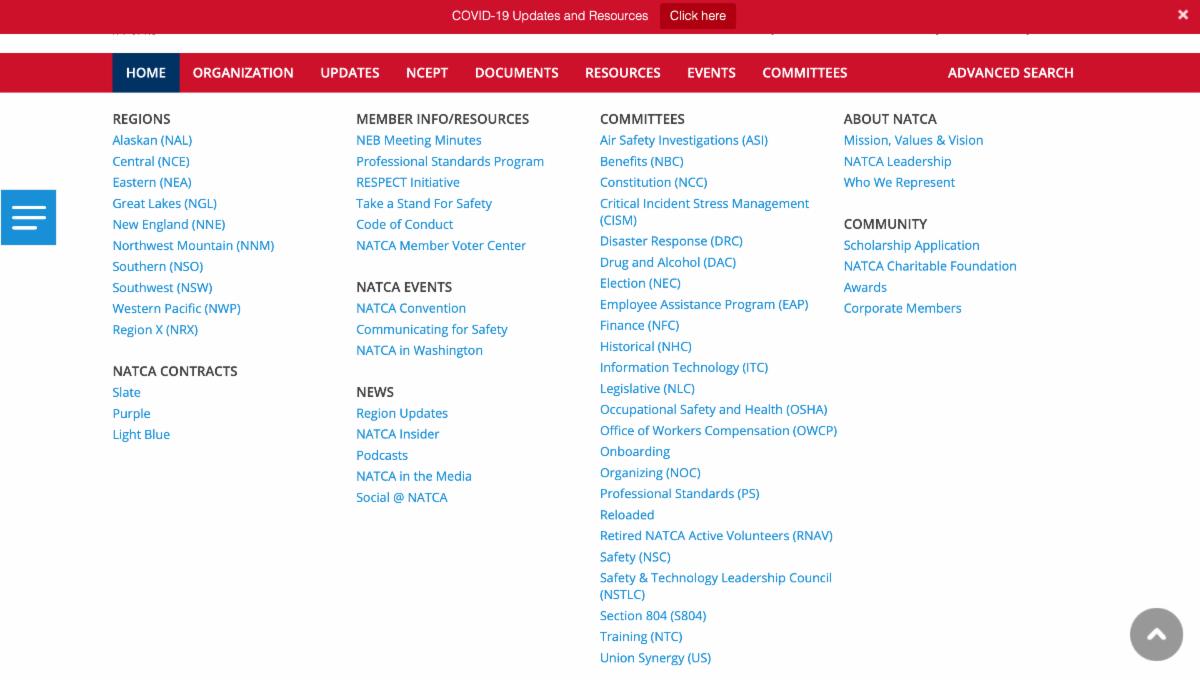The height and width of the screenshot is (682, 1200).
Task: Open Southern (NSO) region link
Action: (158, 266)
